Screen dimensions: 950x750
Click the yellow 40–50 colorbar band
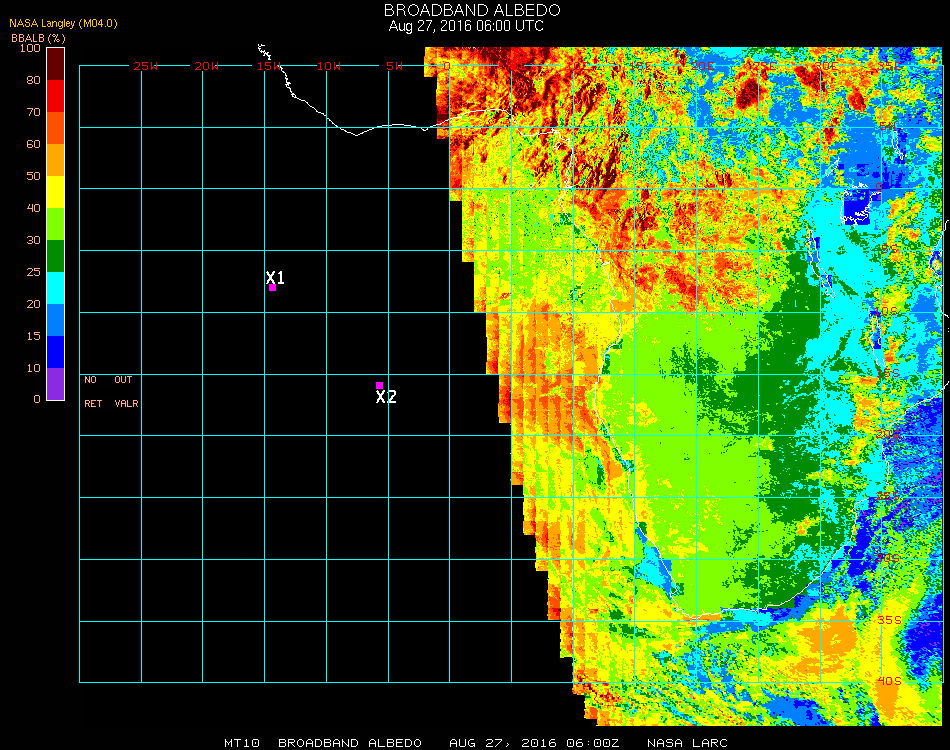pyautogui.click(x=55, y=191)
